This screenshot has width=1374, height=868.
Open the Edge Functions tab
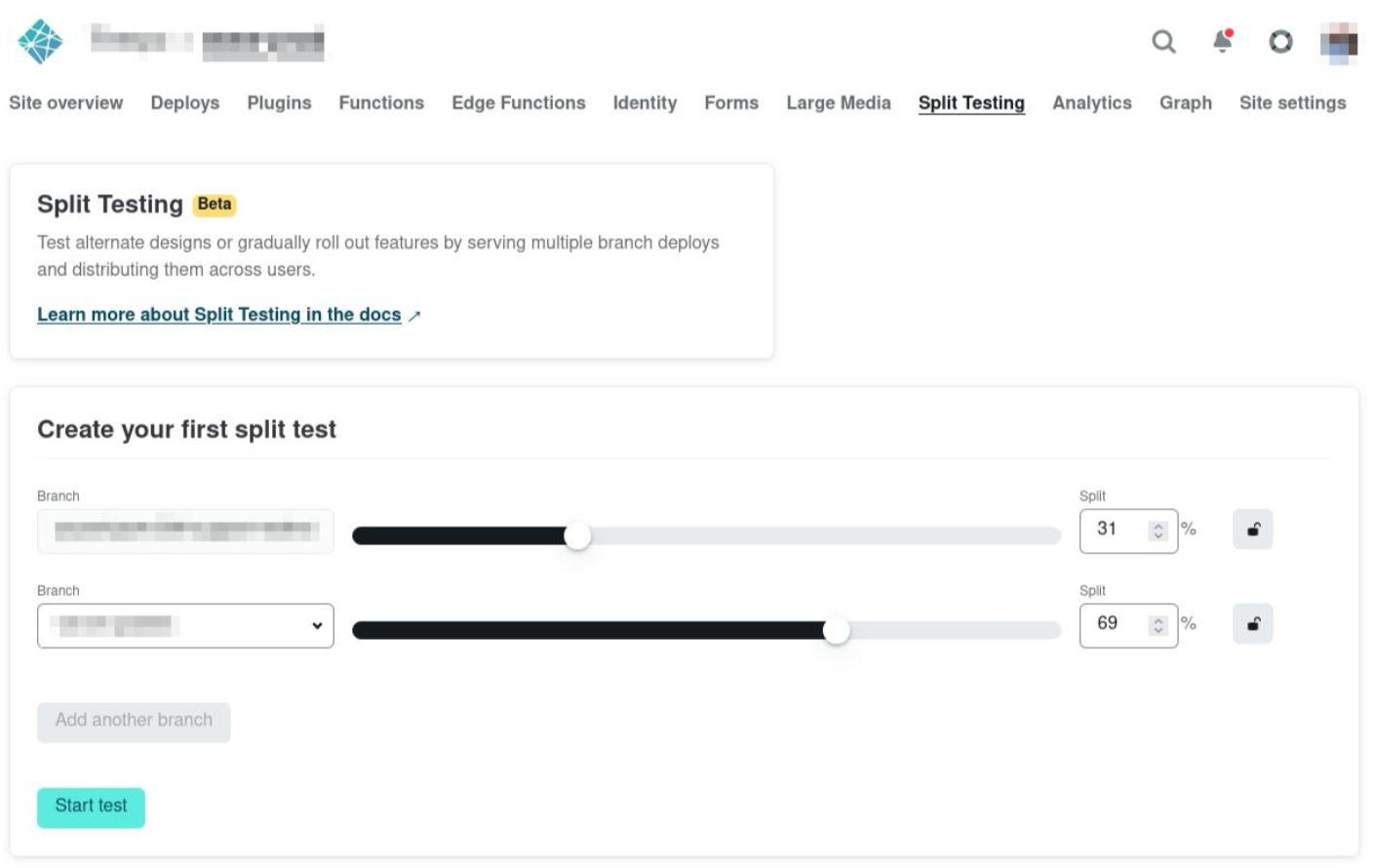(518, 102)
